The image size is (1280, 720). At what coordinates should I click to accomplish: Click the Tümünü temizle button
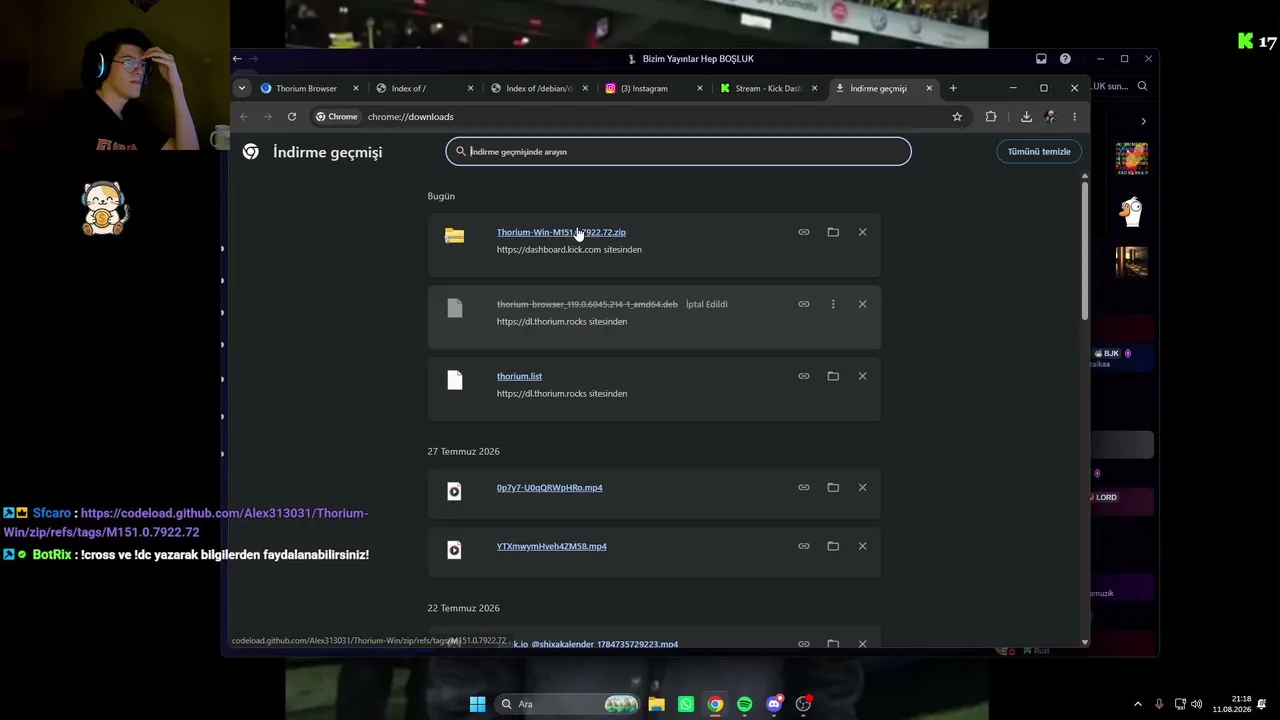[x=1039, y=151]
